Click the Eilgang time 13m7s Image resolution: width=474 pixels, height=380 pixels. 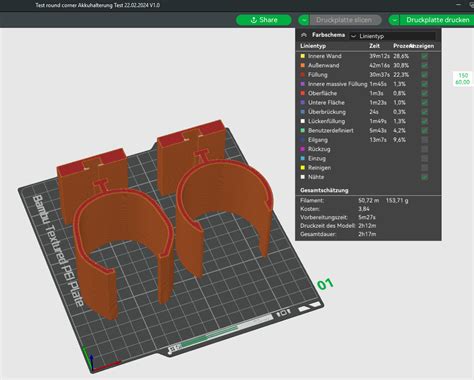[x=378, y=140]
